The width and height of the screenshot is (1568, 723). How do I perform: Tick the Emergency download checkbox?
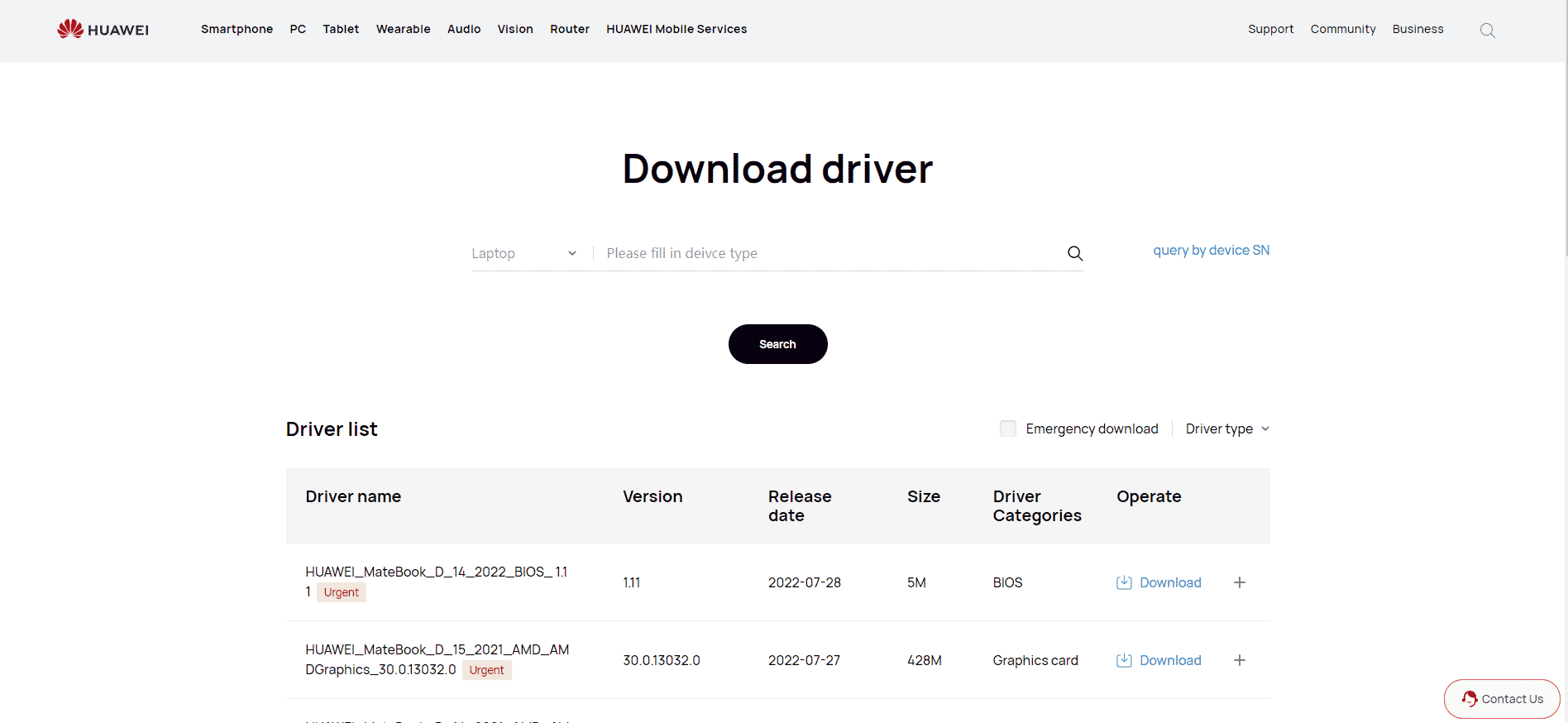1008,429
